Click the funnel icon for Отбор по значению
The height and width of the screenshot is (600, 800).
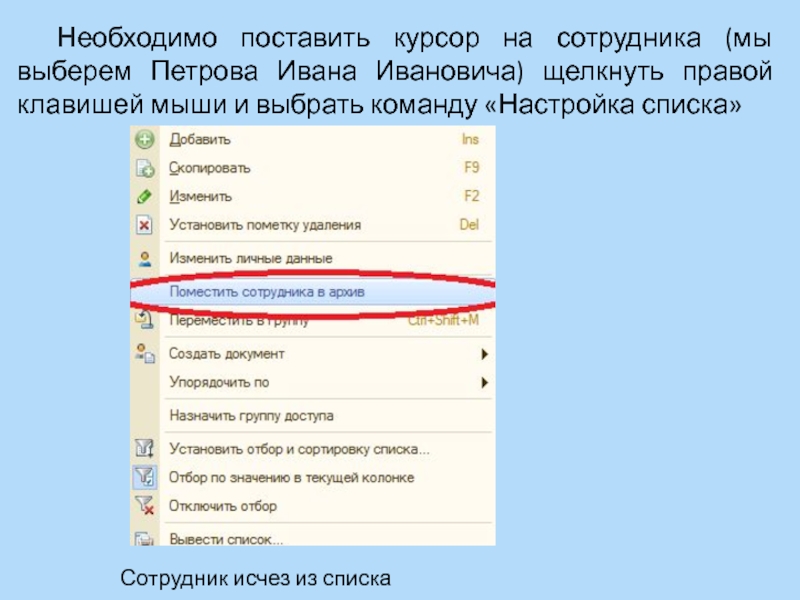point(144,478)
